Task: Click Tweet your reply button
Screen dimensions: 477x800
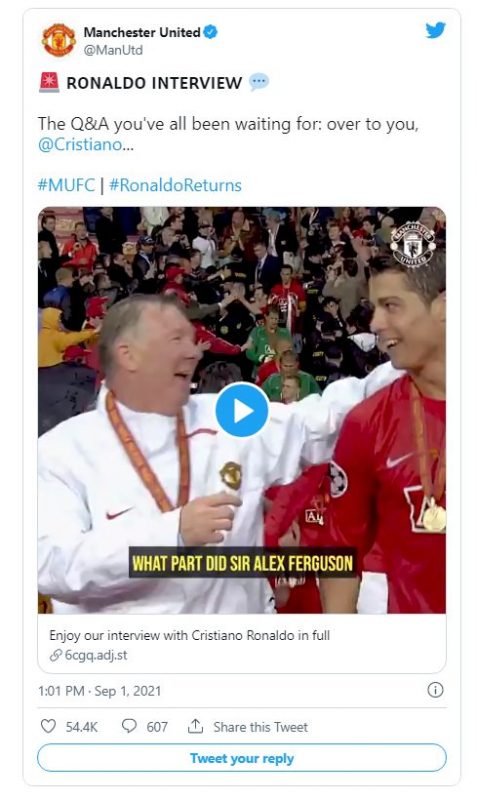Action: [242, 758]
